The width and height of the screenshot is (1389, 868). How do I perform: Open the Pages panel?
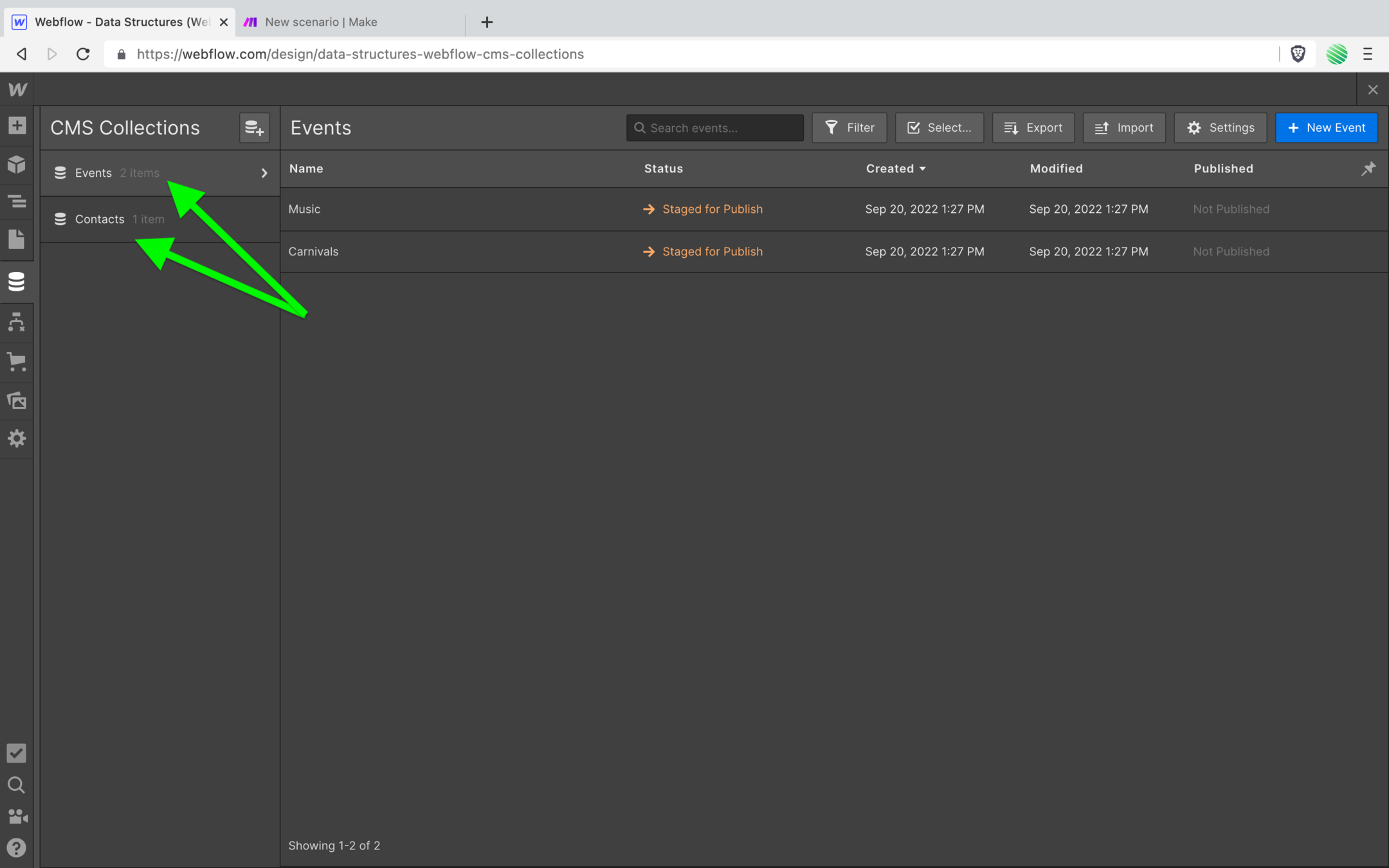pyautogui.click(x=17, y=239)
